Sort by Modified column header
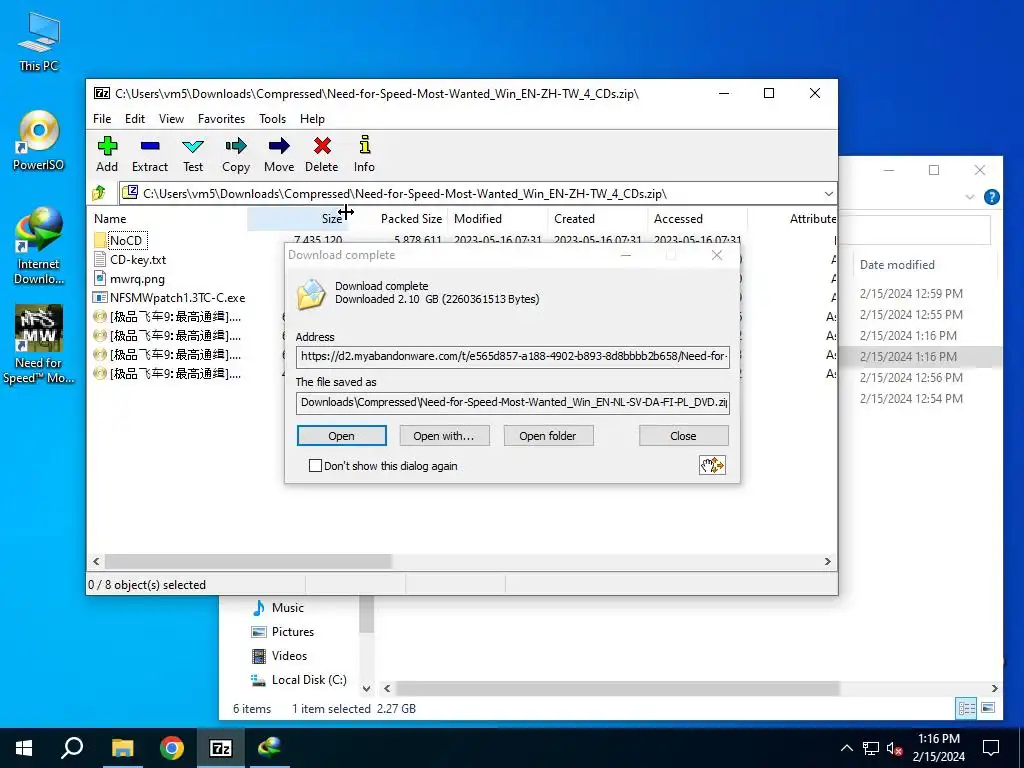Image resolution: width=1024 pixels, height=768 pixels. point(497,219)
